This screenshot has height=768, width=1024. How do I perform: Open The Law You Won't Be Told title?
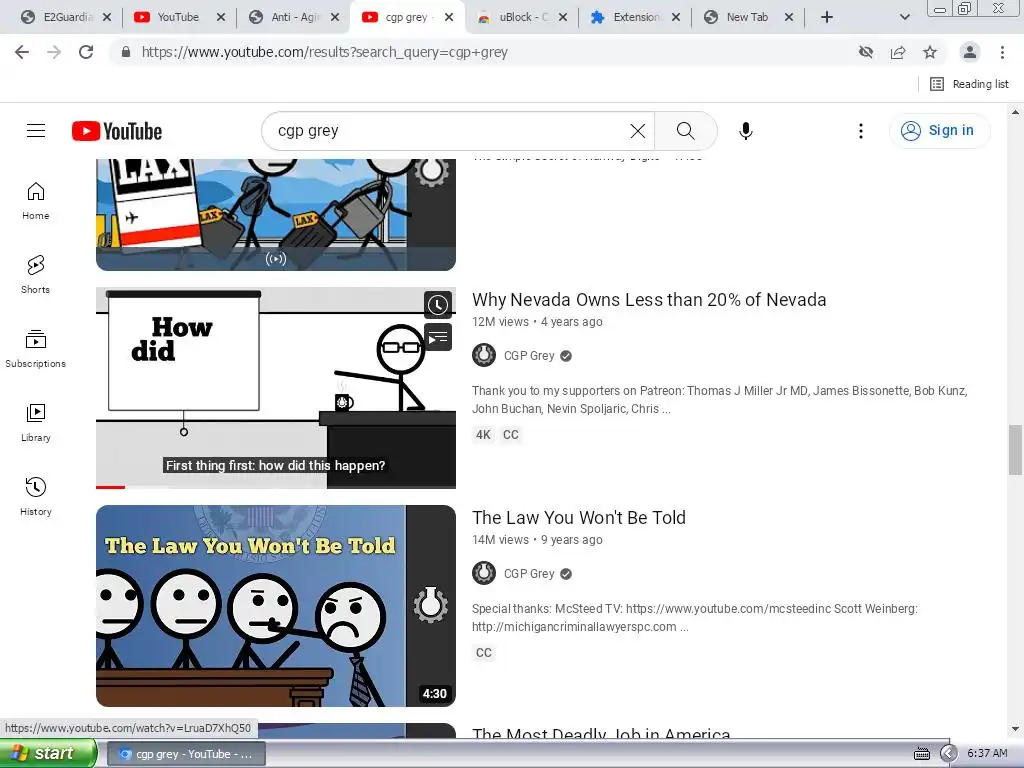point(579,517)
